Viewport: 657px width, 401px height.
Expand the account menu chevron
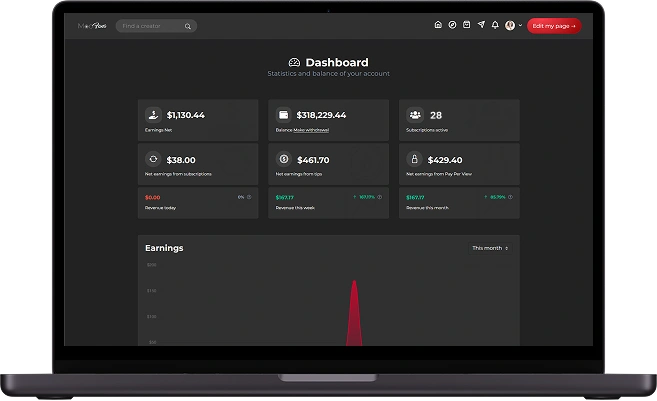(x=520, y=26)
